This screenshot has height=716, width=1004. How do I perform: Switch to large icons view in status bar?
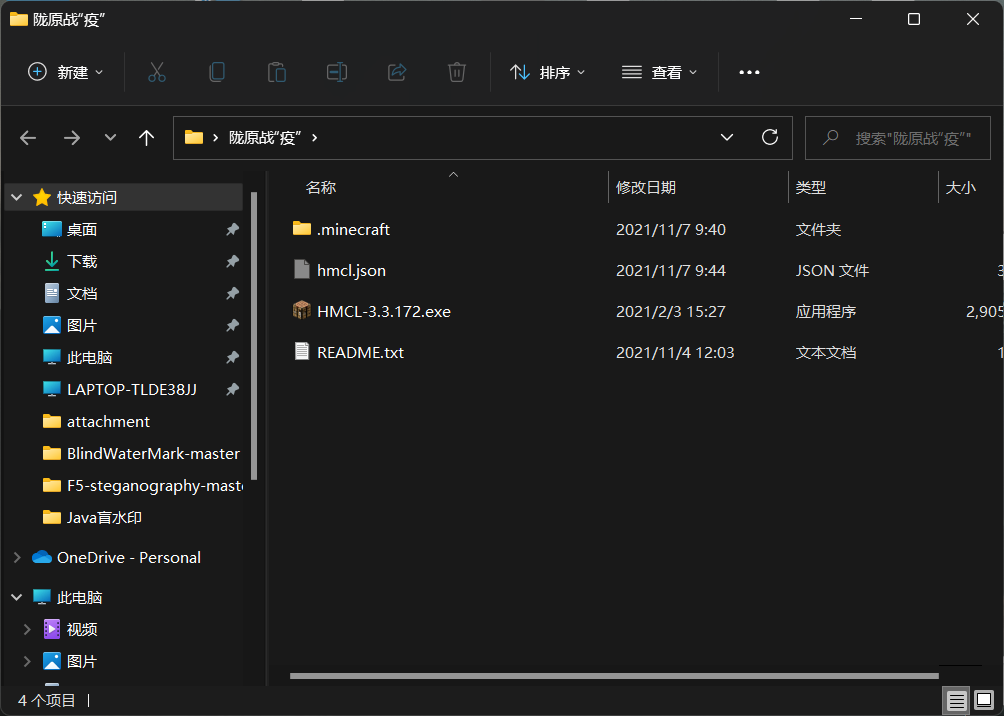coord(984,700)
